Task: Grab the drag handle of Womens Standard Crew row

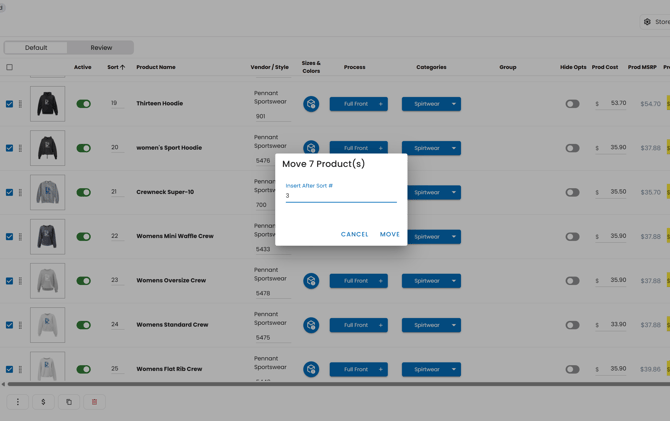Action: pos(20,325)
